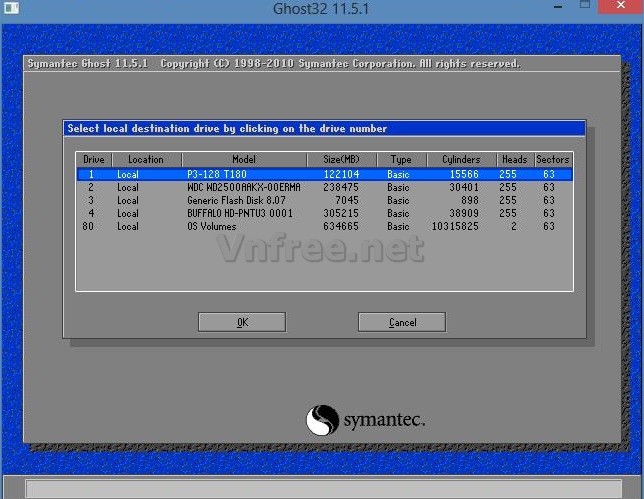
Task: Click the Drive column header
Action: [94, 159]
